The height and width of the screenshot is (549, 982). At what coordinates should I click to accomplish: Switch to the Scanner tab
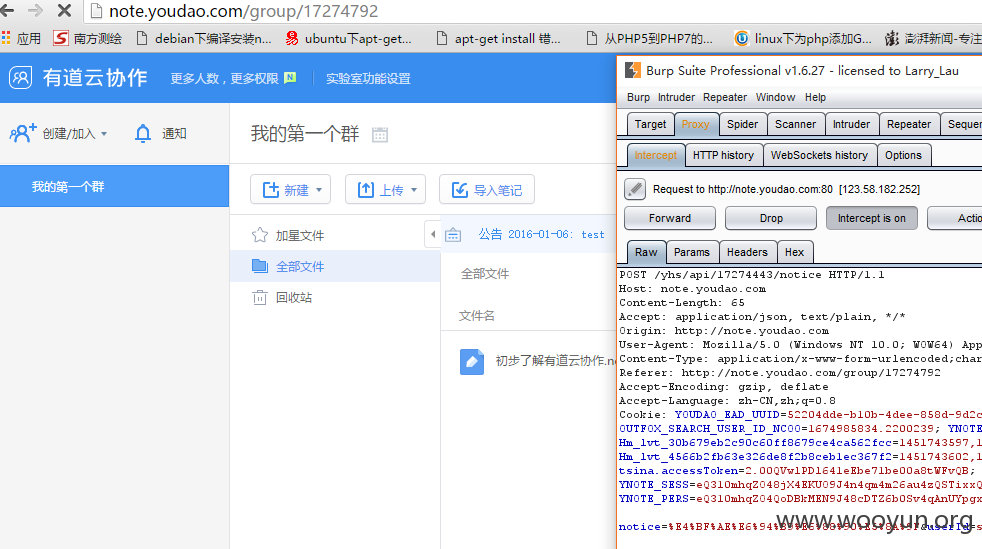tap(795, 124)
